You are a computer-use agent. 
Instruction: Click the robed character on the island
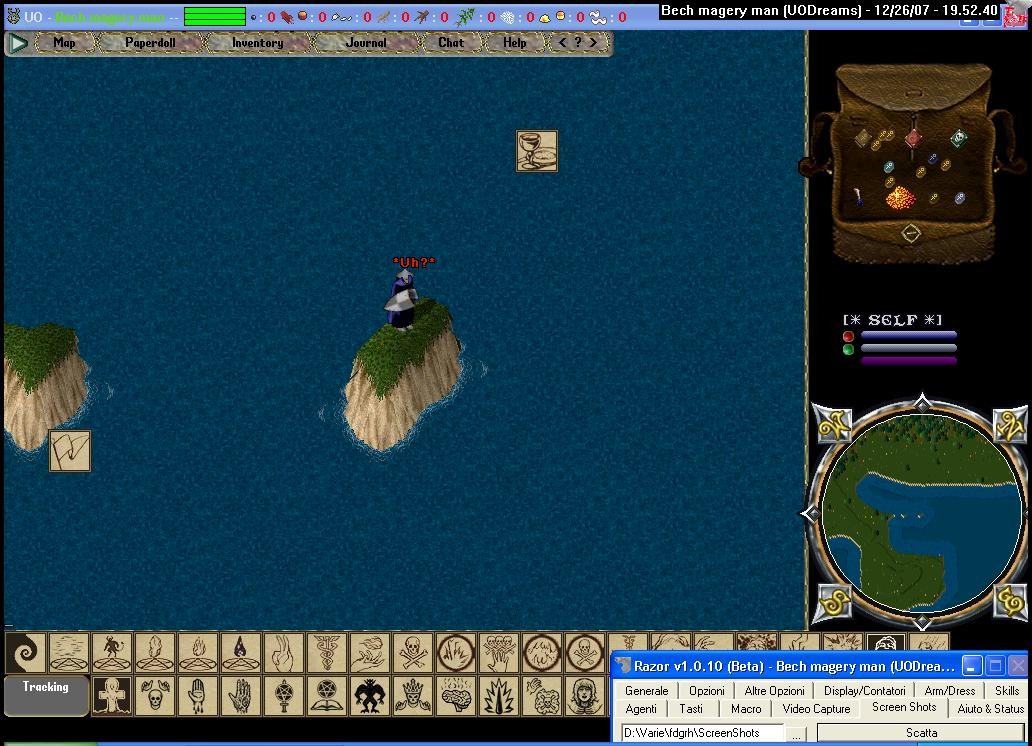pos(401,300)
